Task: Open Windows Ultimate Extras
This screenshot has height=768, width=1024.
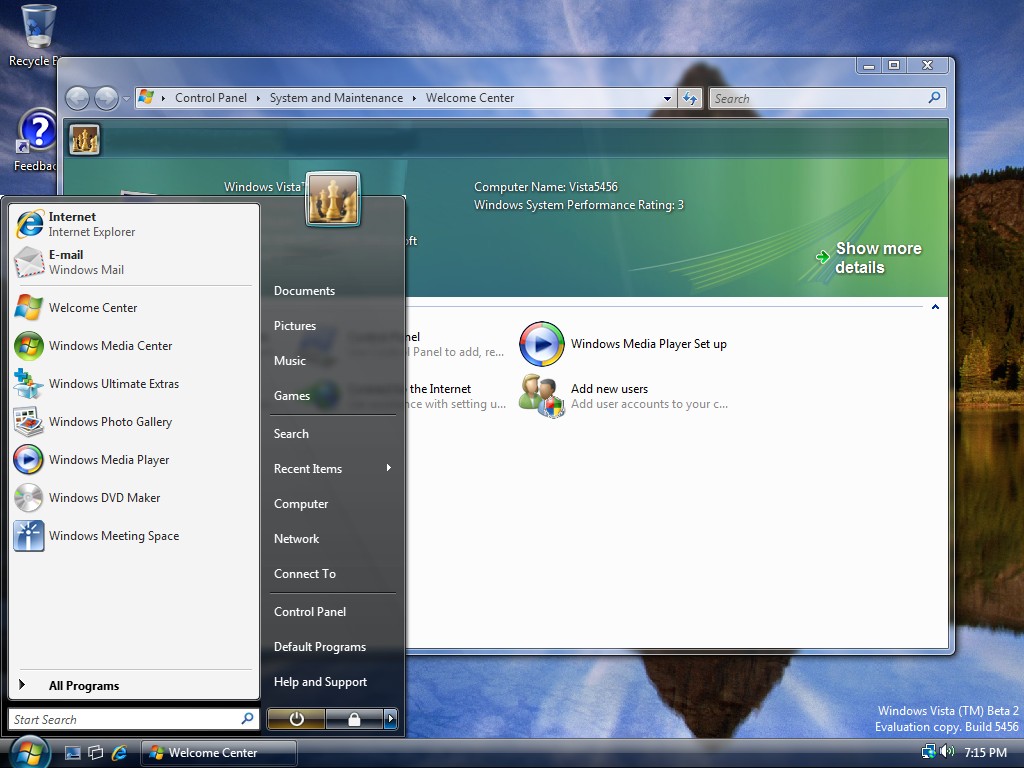Action: tap(134, 383)
